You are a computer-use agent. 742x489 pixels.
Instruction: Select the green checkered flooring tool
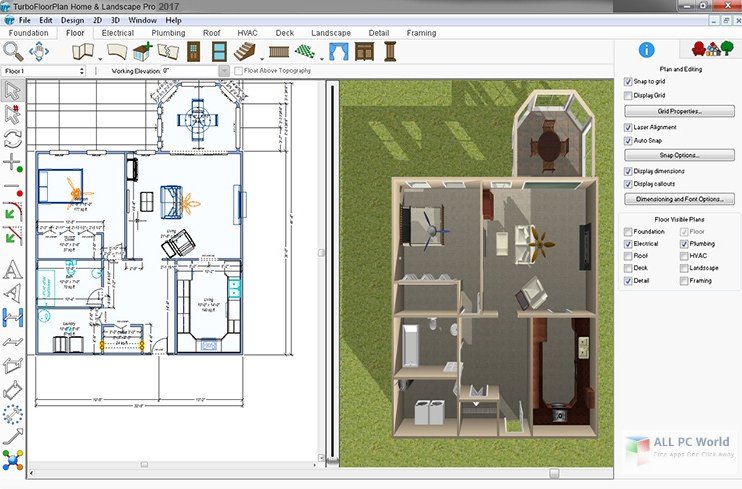pyautogui.click(x=305, y=52)
